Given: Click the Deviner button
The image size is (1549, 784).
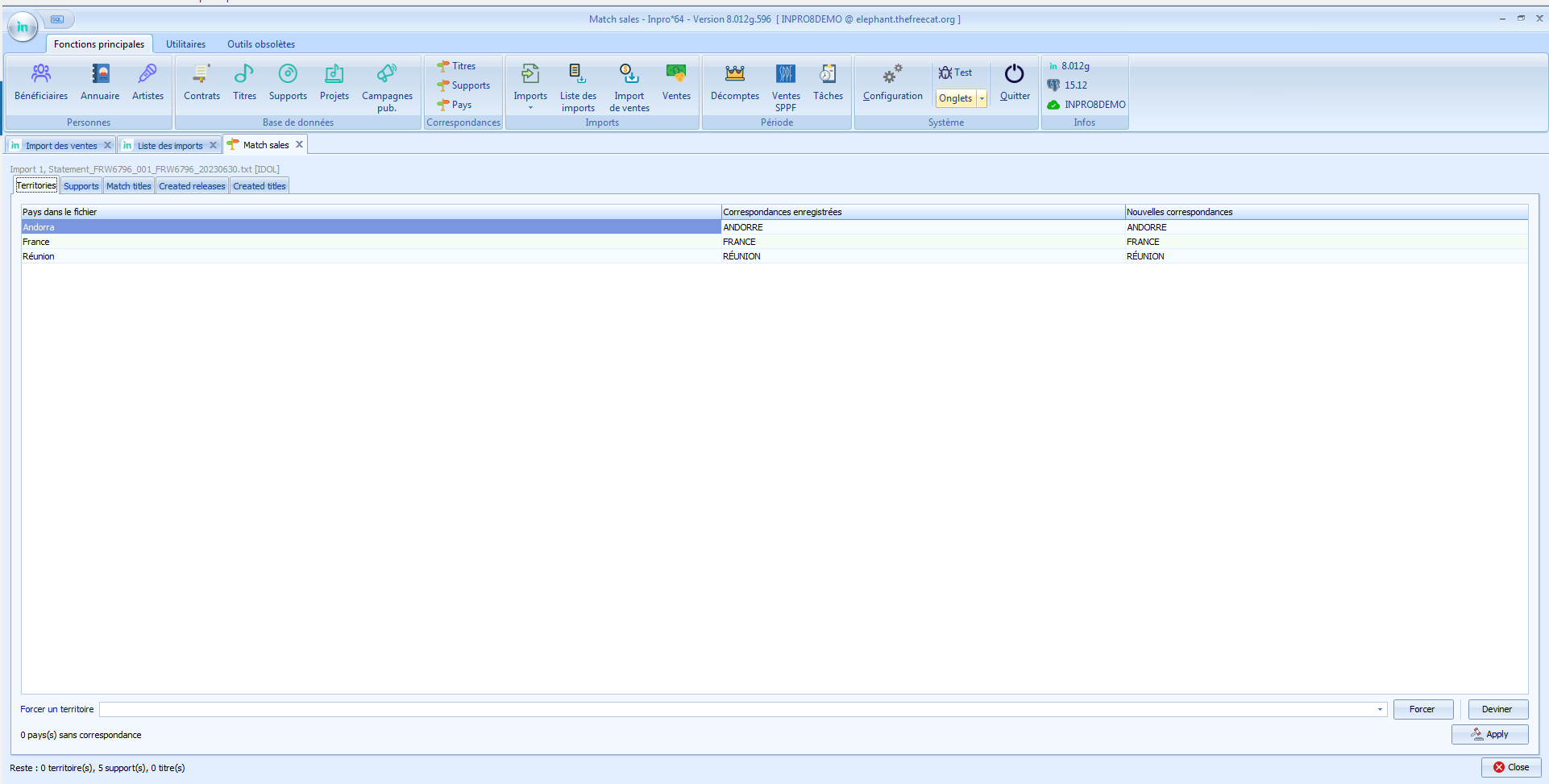Looking at the screenshot, I should tap(1497, 709).
